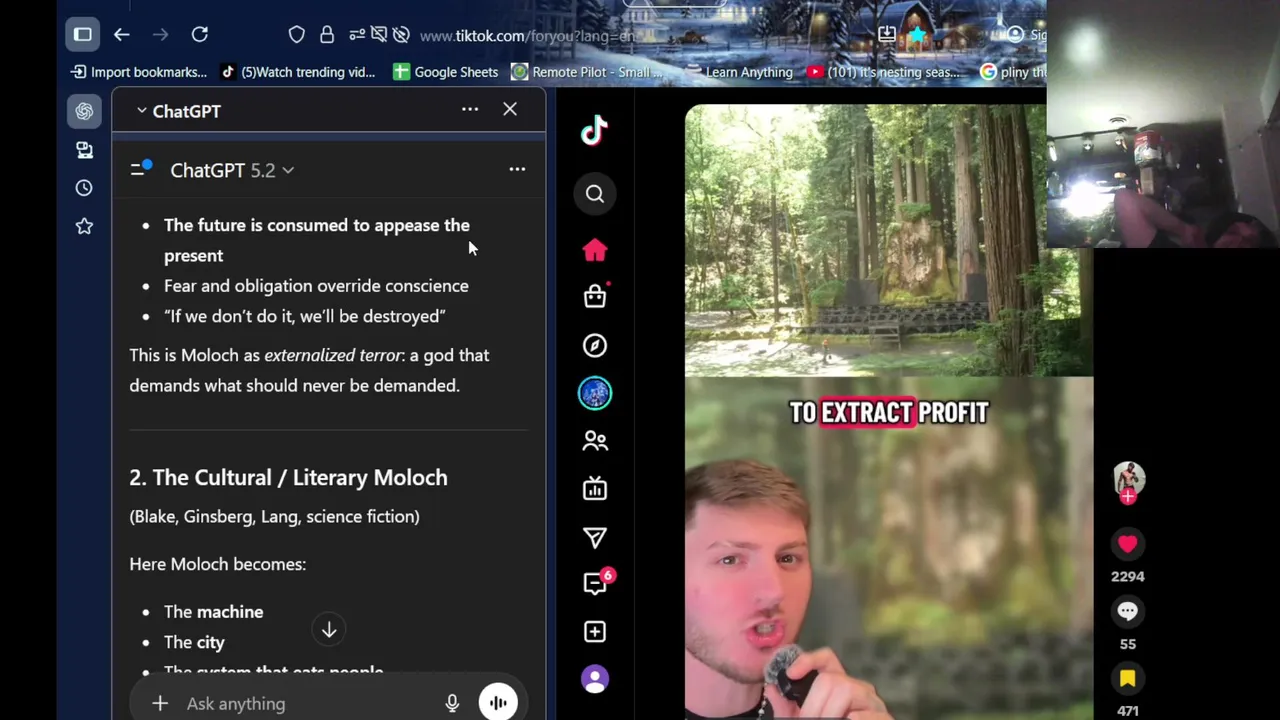The width and height of the screenshot is (1280, 720).
Task: Open history clock icon in sidebar
Action: pos(84,188)
